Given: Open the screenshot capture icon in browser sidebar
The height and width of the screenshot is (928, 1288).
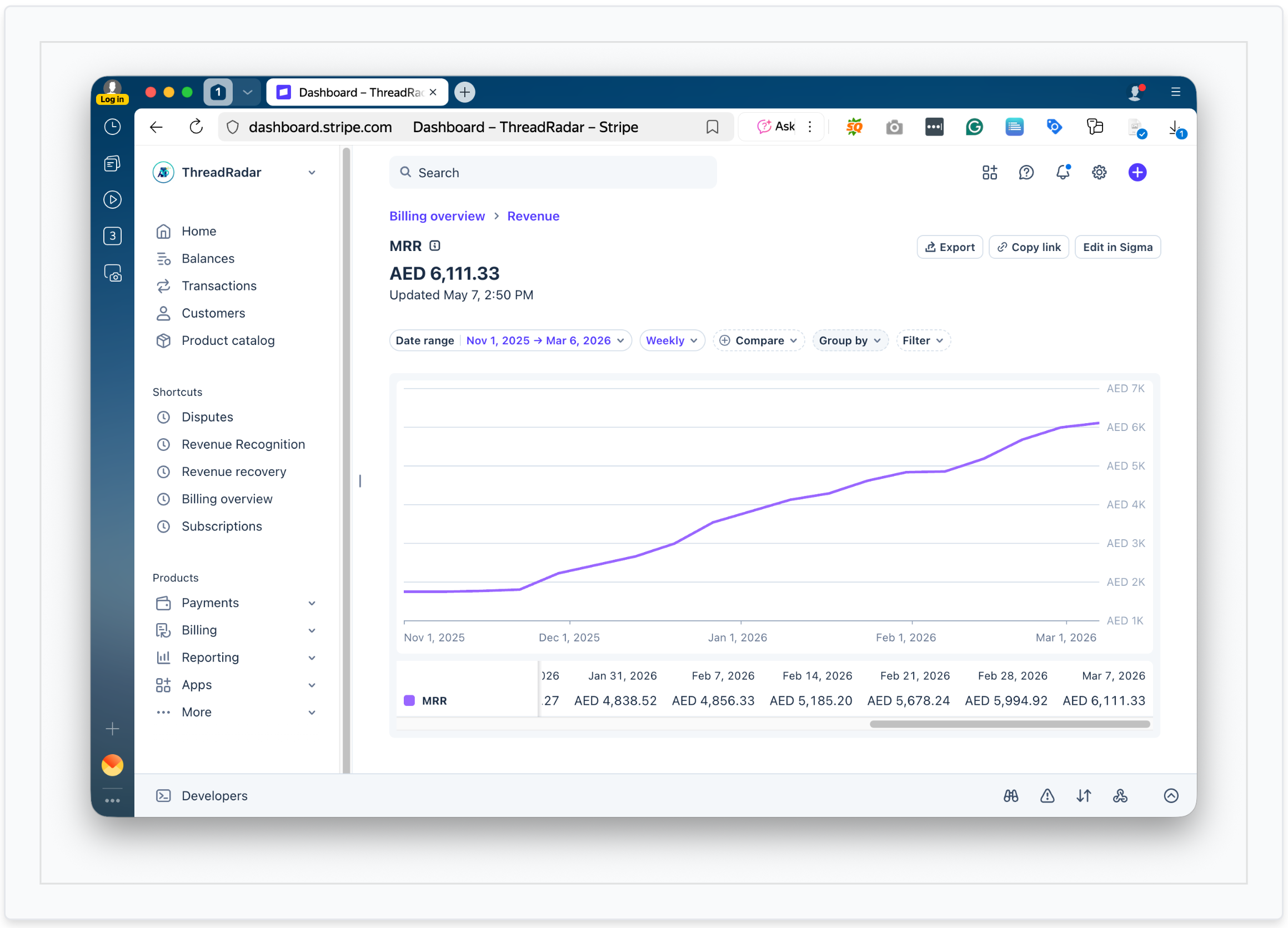Looking at the screenshot, I should tap(112, 273).
